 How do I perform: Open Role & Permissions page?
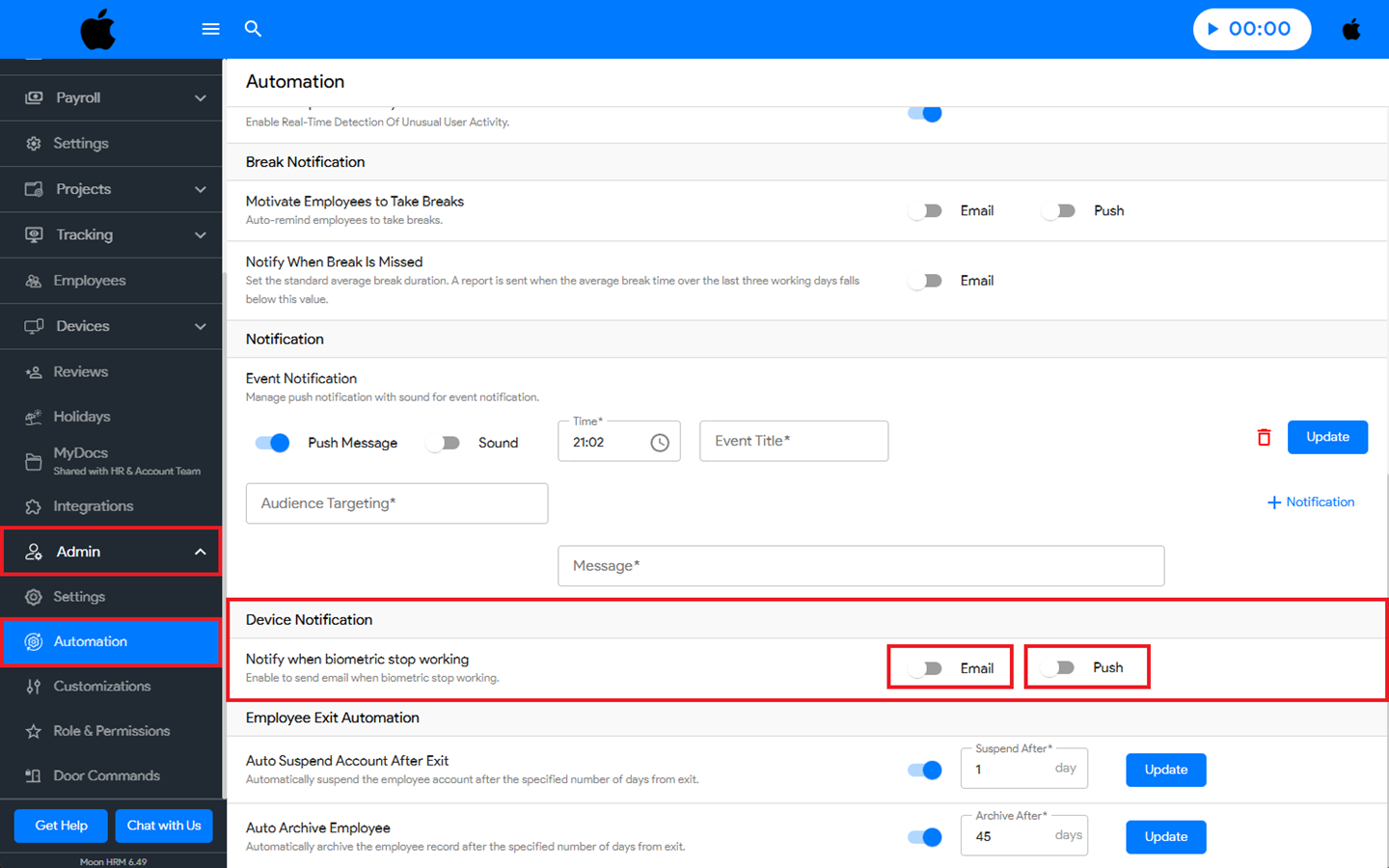111,731
